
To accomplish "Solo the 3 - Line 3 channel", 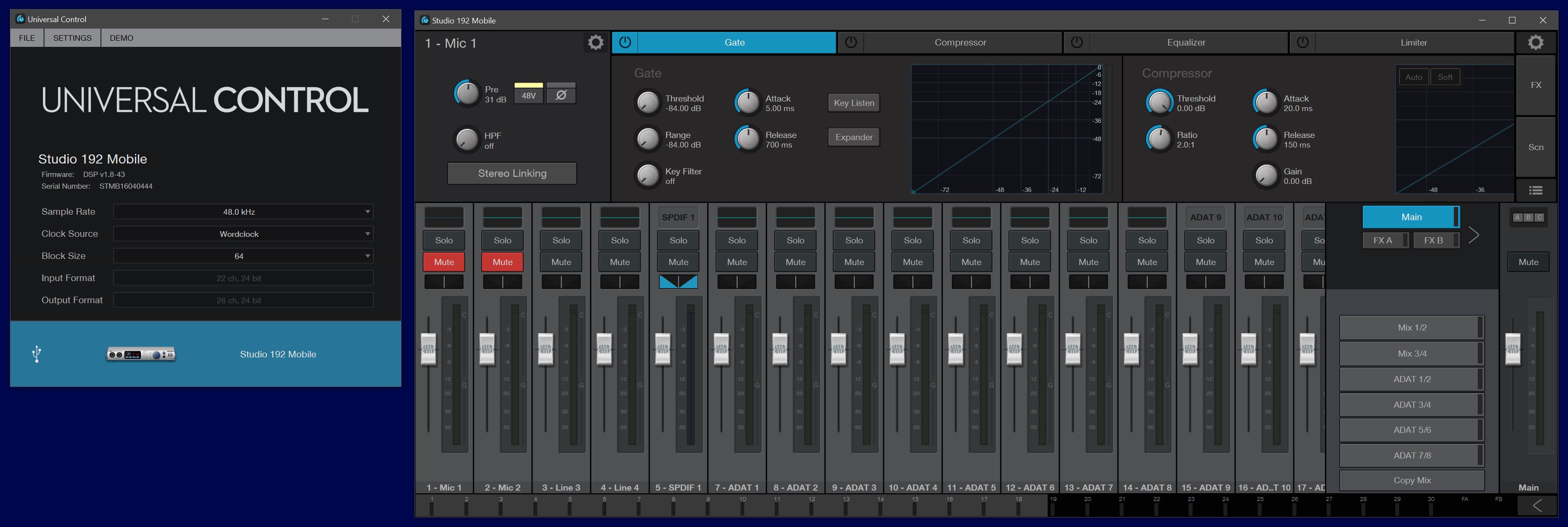I will [x=561, y=240].
